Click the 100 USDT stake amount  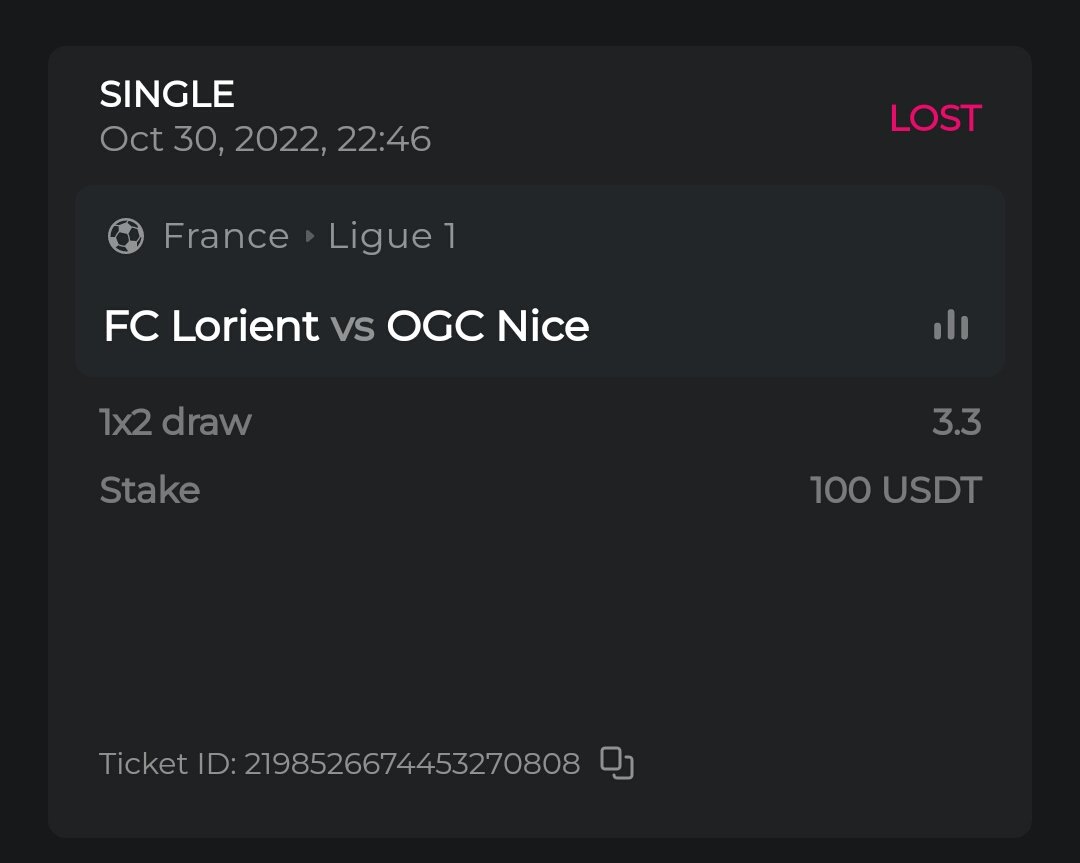[895, 491]
